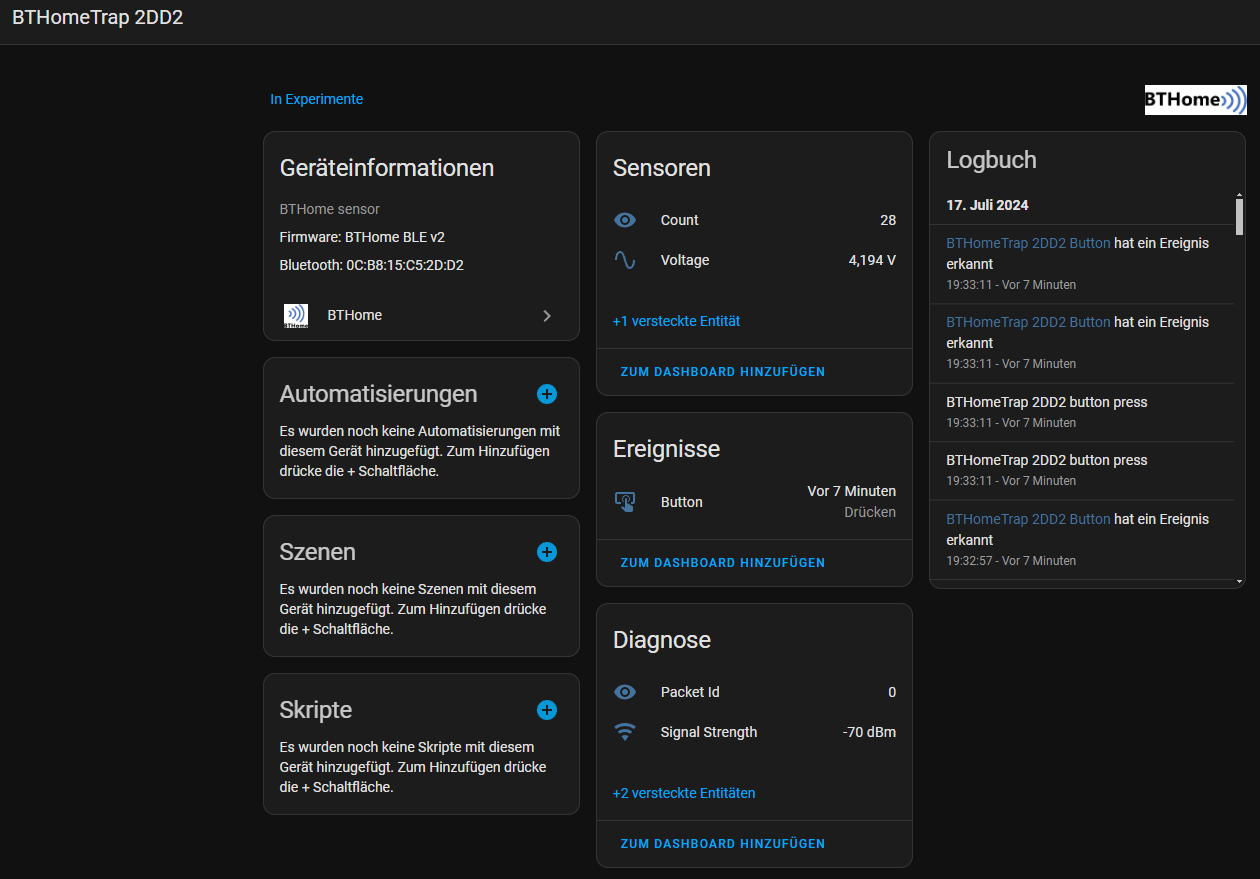The width and height of the screenshot is (1260, 879).
Task: Open the Packet Id diagnostic row
Action: [x=755, y=692]
